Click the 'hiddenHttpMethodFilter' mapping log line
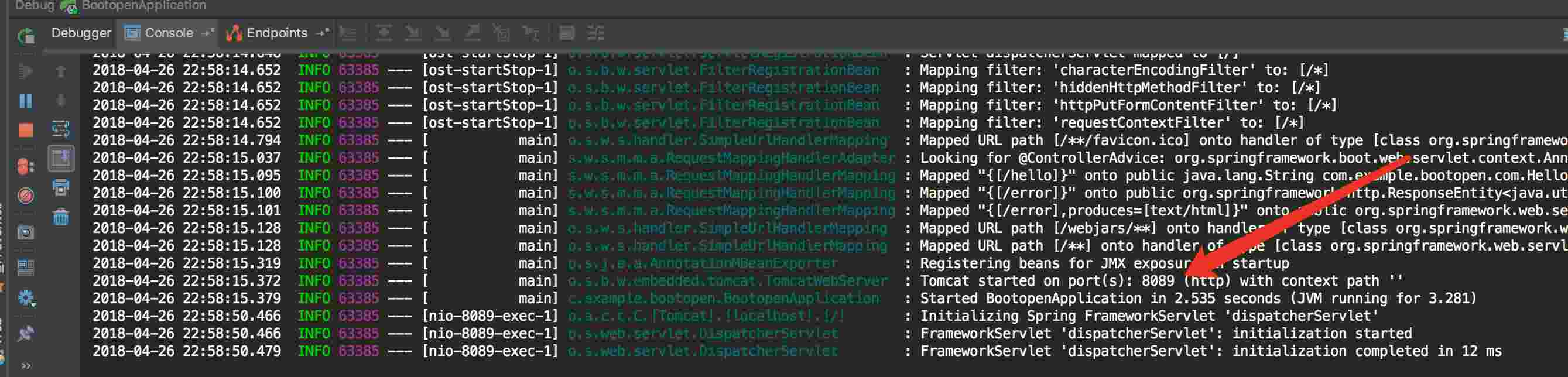Screen dimensions: 1568x377 pos(707,88)
